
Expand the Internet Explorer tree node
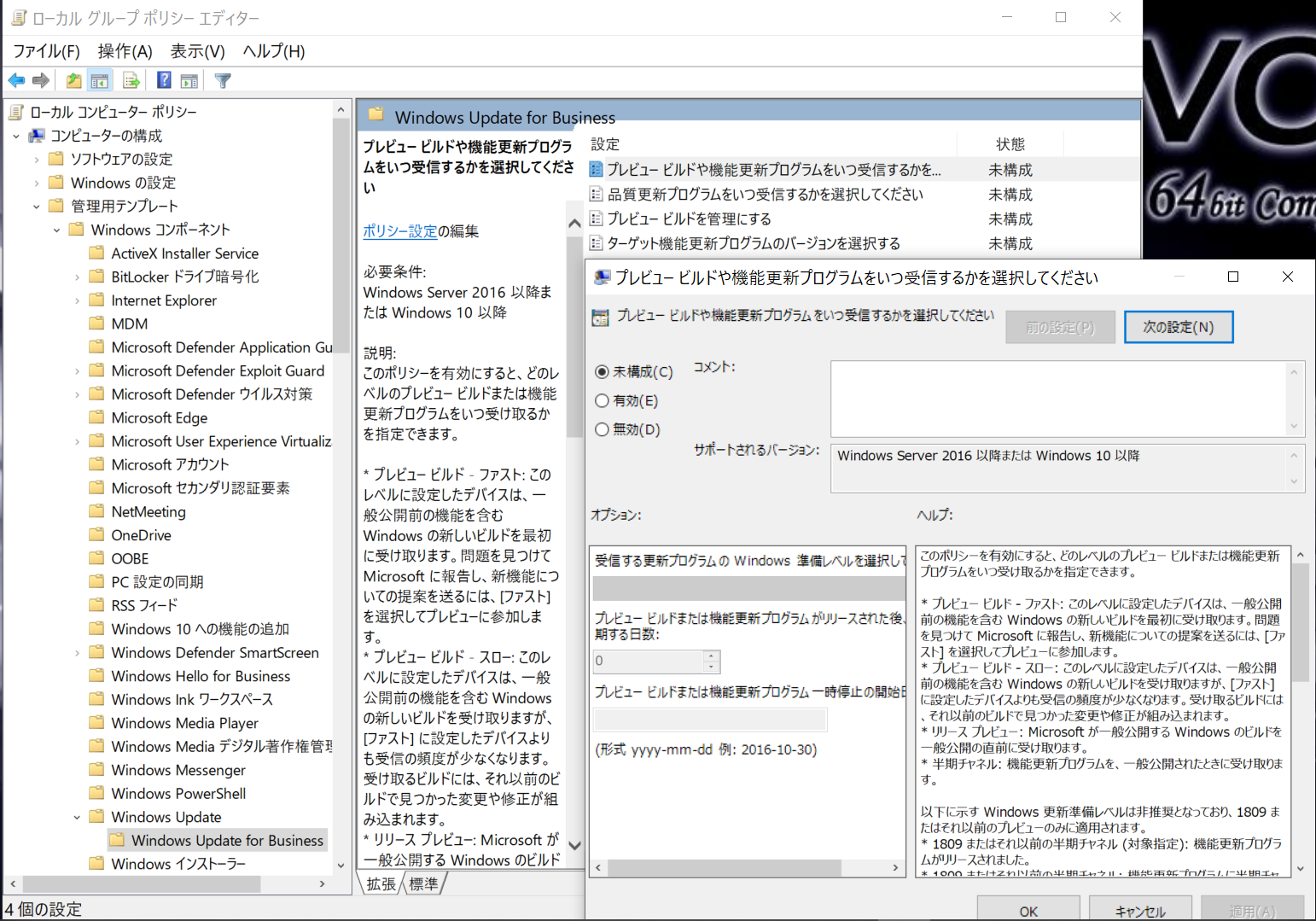pyautogui.click(x=77, y=300)
